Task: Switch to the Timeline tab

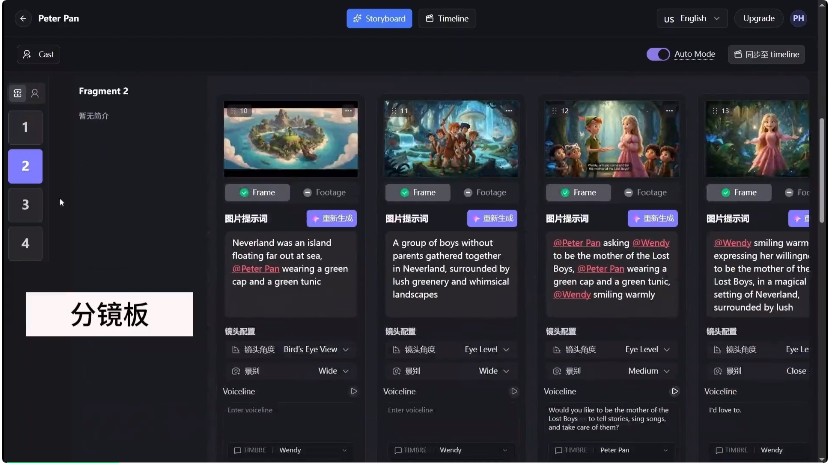Action: coord(446,18)
